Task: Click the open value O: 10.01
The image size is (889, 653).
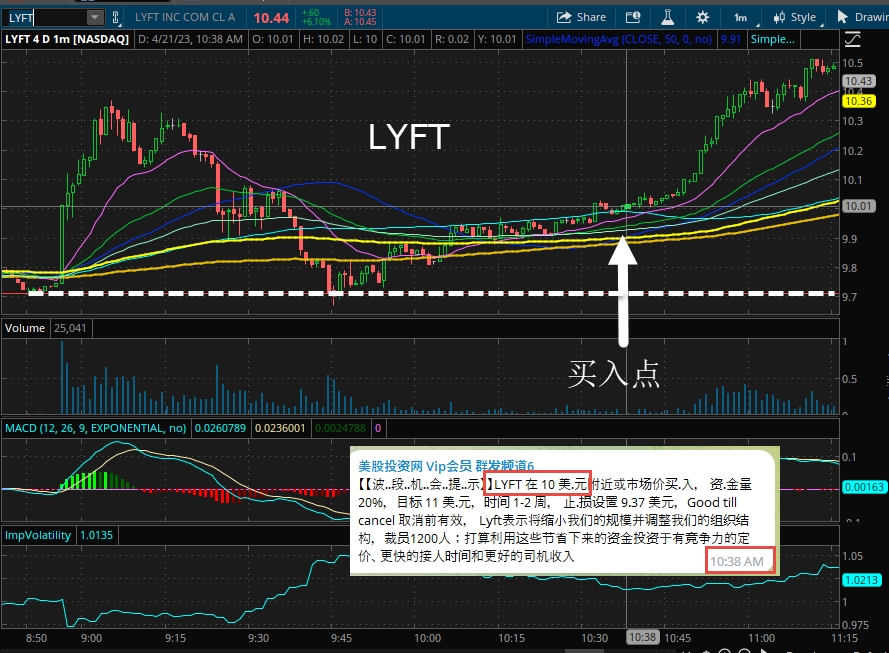Action: point(273,39)
